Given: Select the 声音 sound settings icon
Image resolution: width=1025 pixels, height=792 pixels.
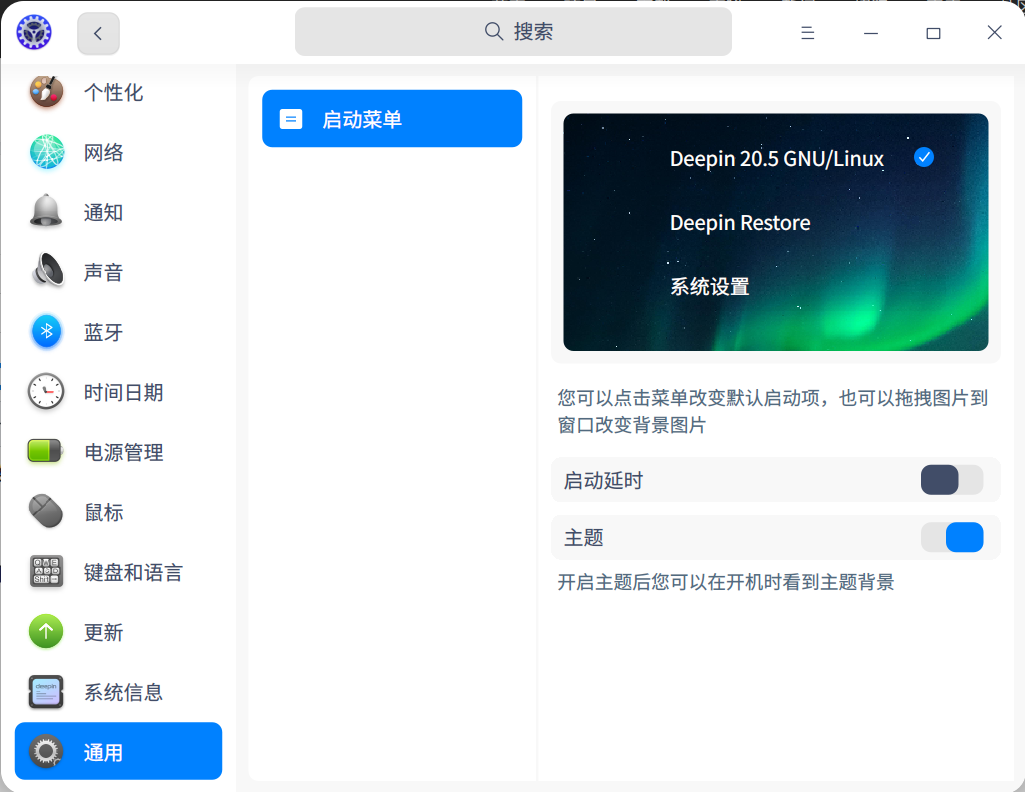Looking at the screenshot, I should tap(46, 272).
